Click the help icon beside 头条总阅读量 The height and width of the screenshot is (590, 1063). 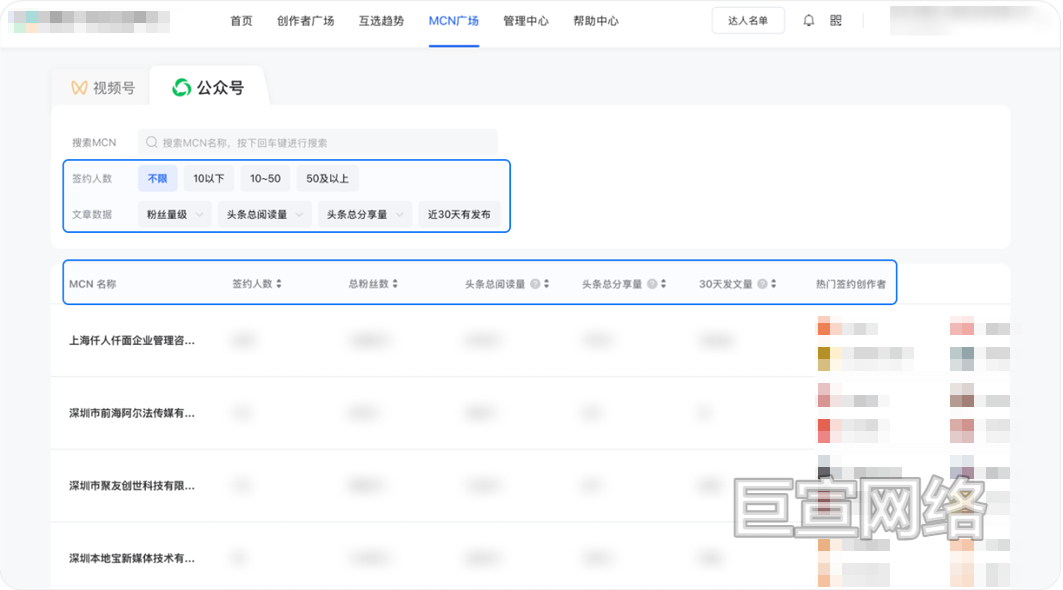(x=535, y=284)
